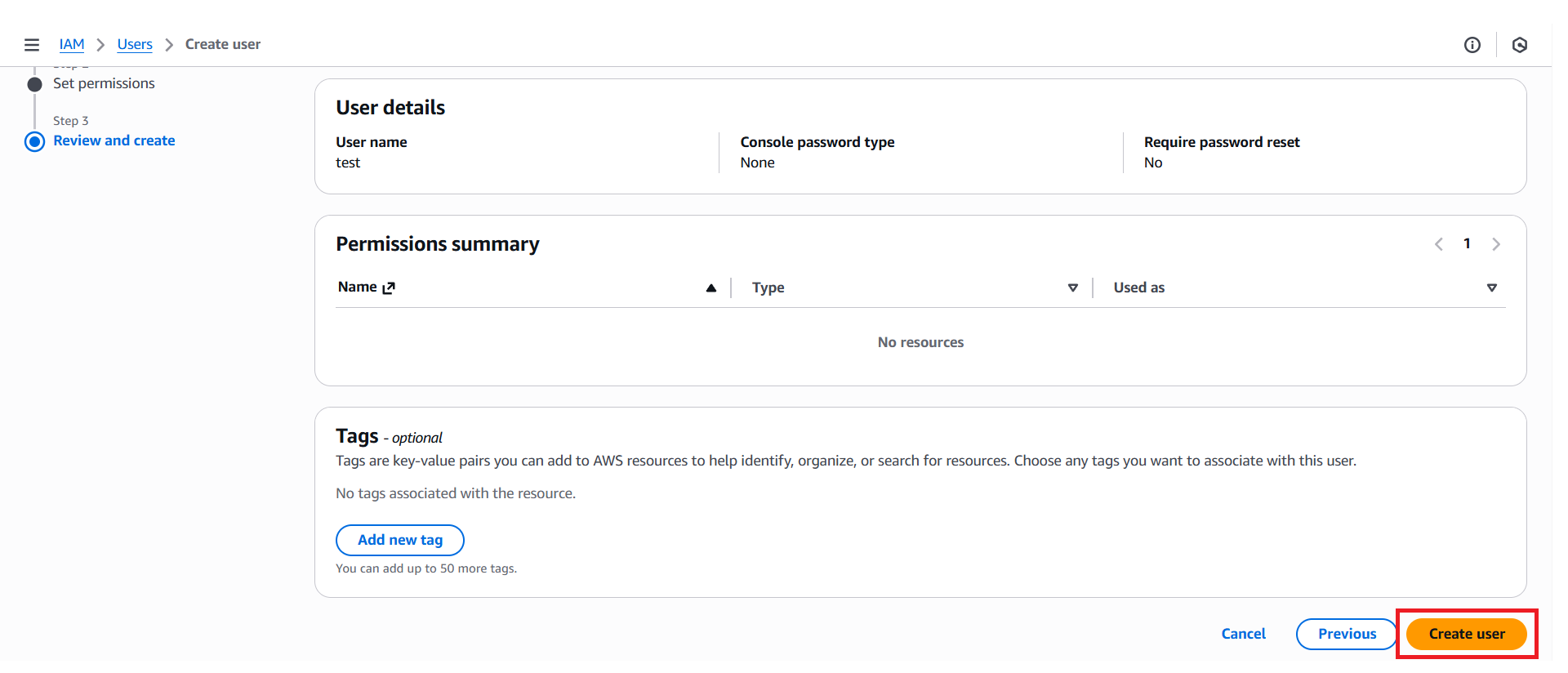Open the Used as column sort dropdown
1568x673 pixels.
coord(1491,287)
